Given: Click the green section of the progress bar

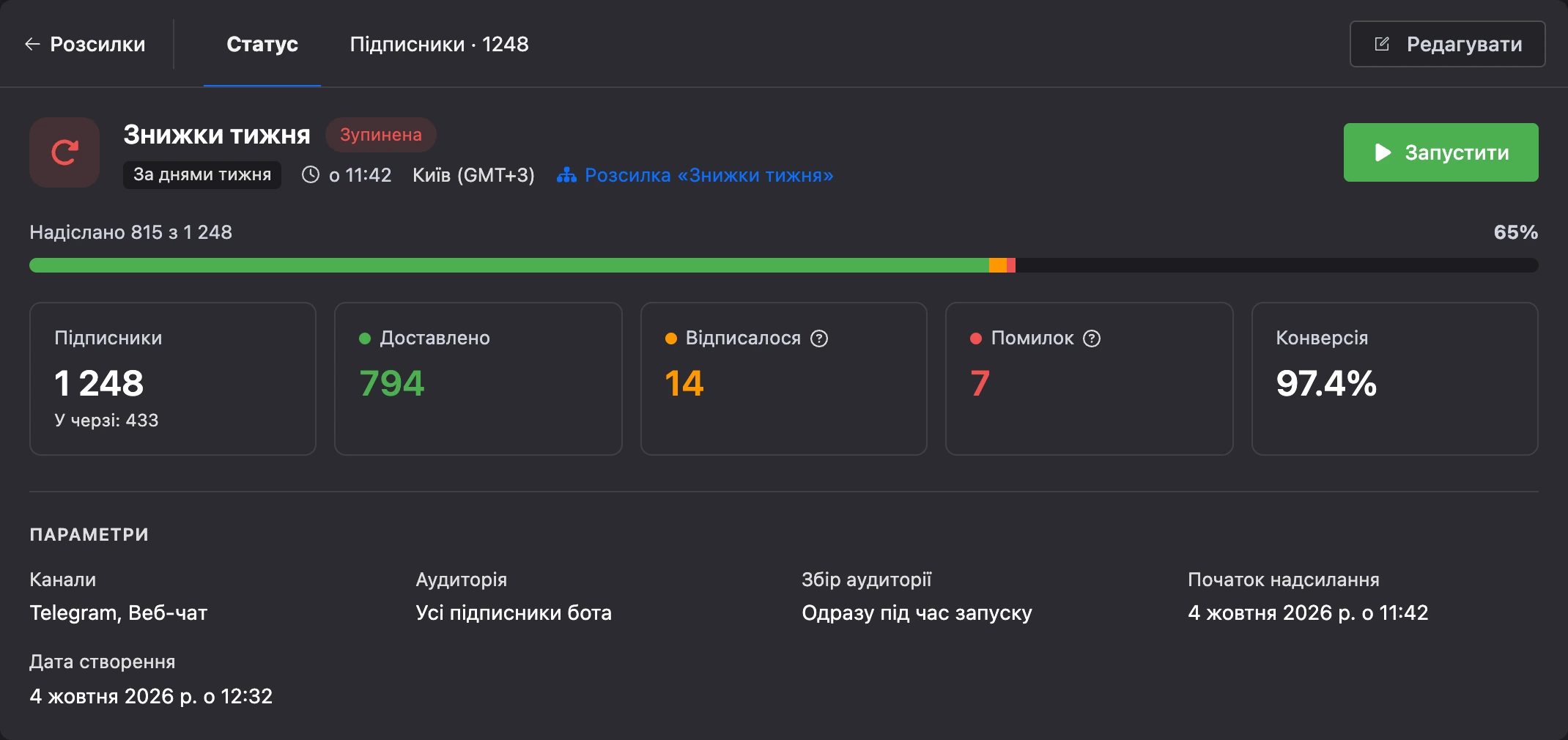Looking at the screenshot, I should pyautogui.click(x=509, y=265).
